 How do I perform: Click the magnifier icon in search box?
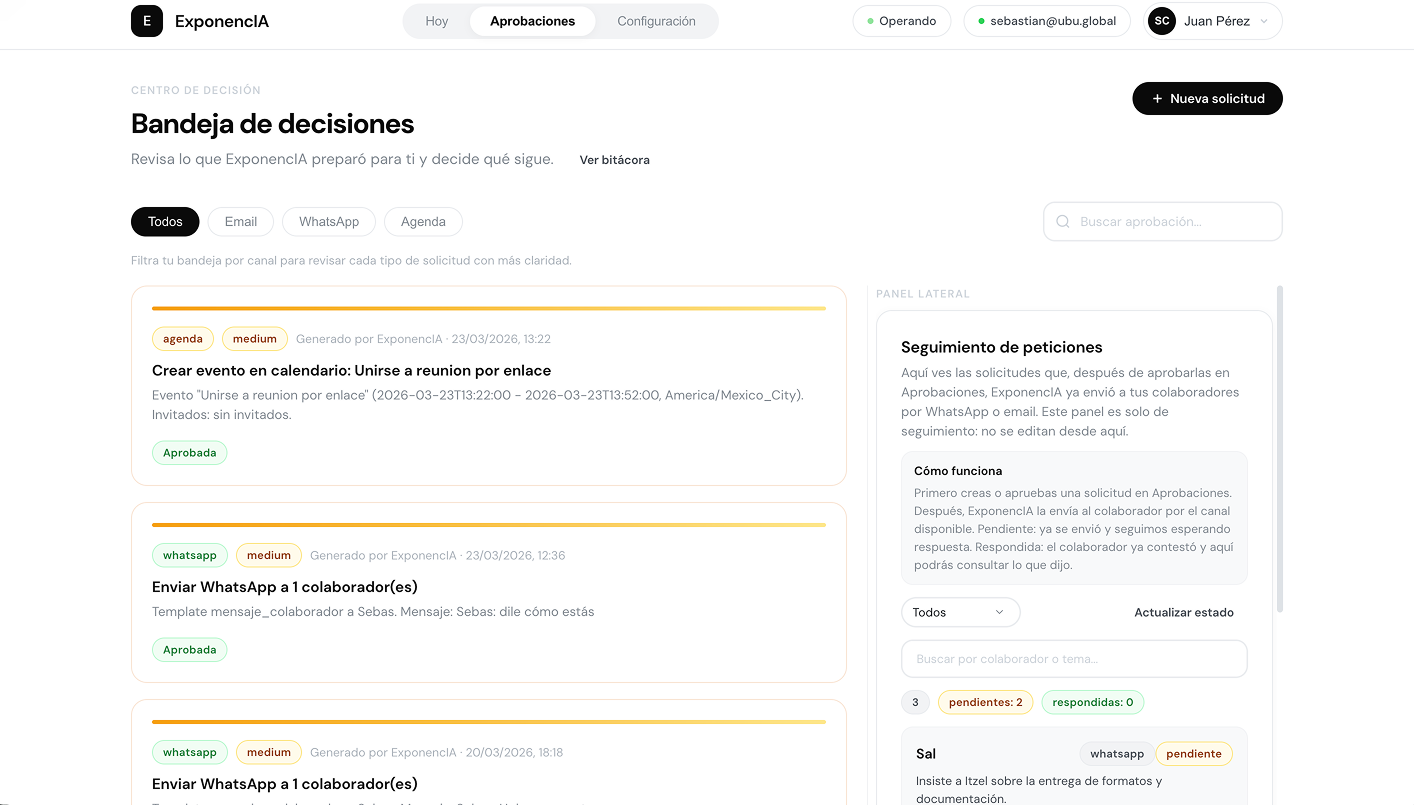click(x=1063, y=222)
